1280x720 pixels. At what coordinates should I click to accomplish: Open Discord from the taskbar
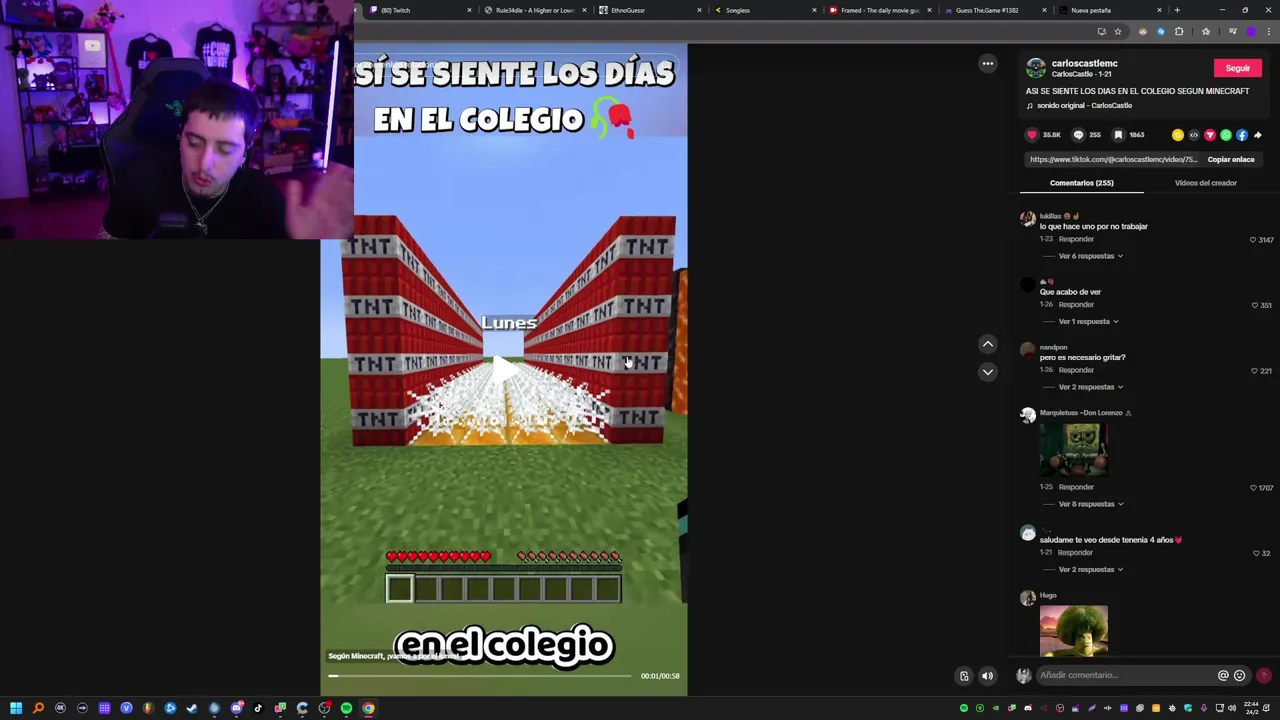click(236, 708)
